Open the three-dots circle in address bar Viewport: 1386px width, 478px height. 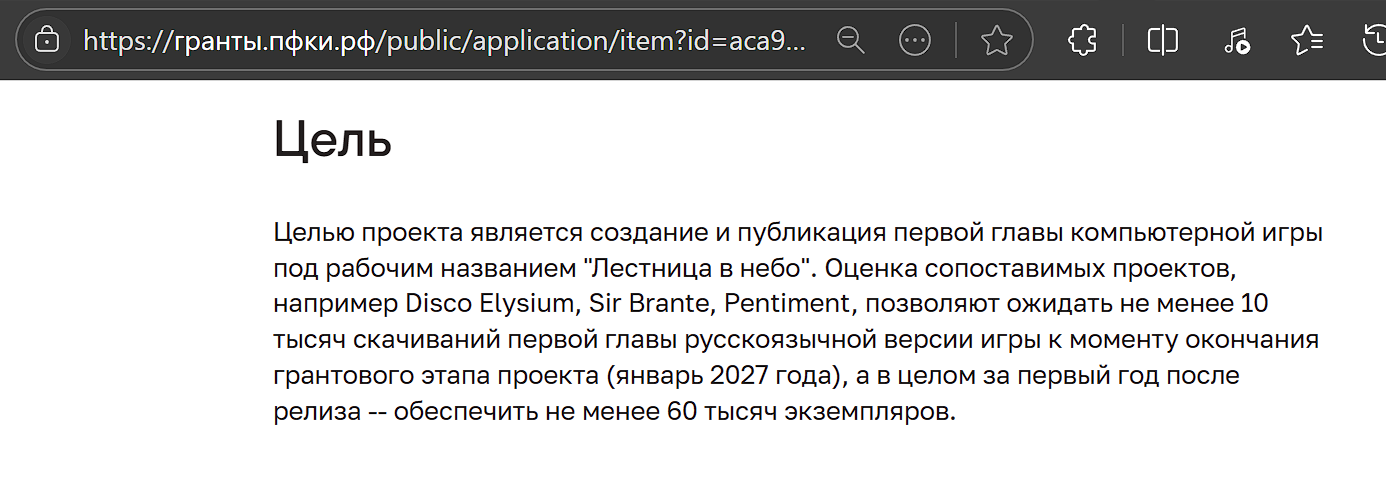click(915, 40)
